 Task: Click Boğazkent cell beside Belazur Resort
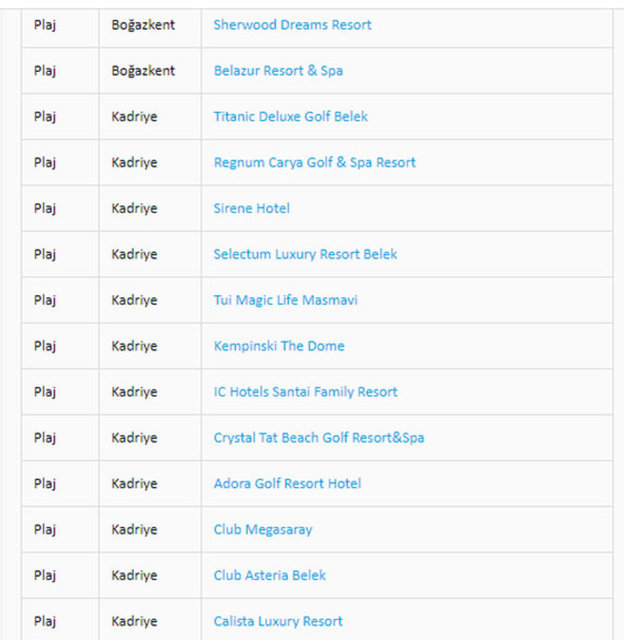tap(143, 71)
